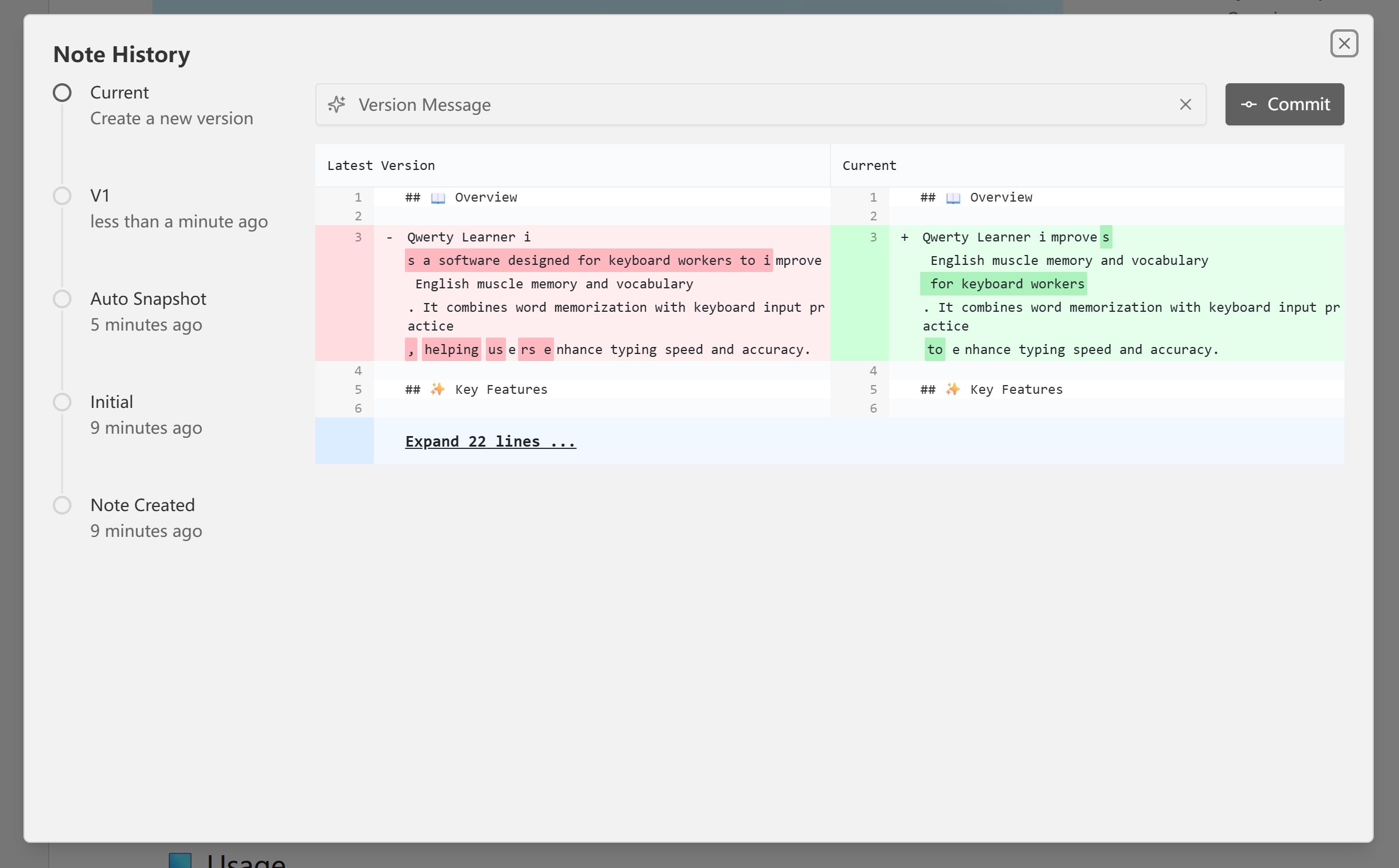Click '5 minutes ago' timestamp
The height and width of the screenshot is (868, 1399).
tap(146, 325)
